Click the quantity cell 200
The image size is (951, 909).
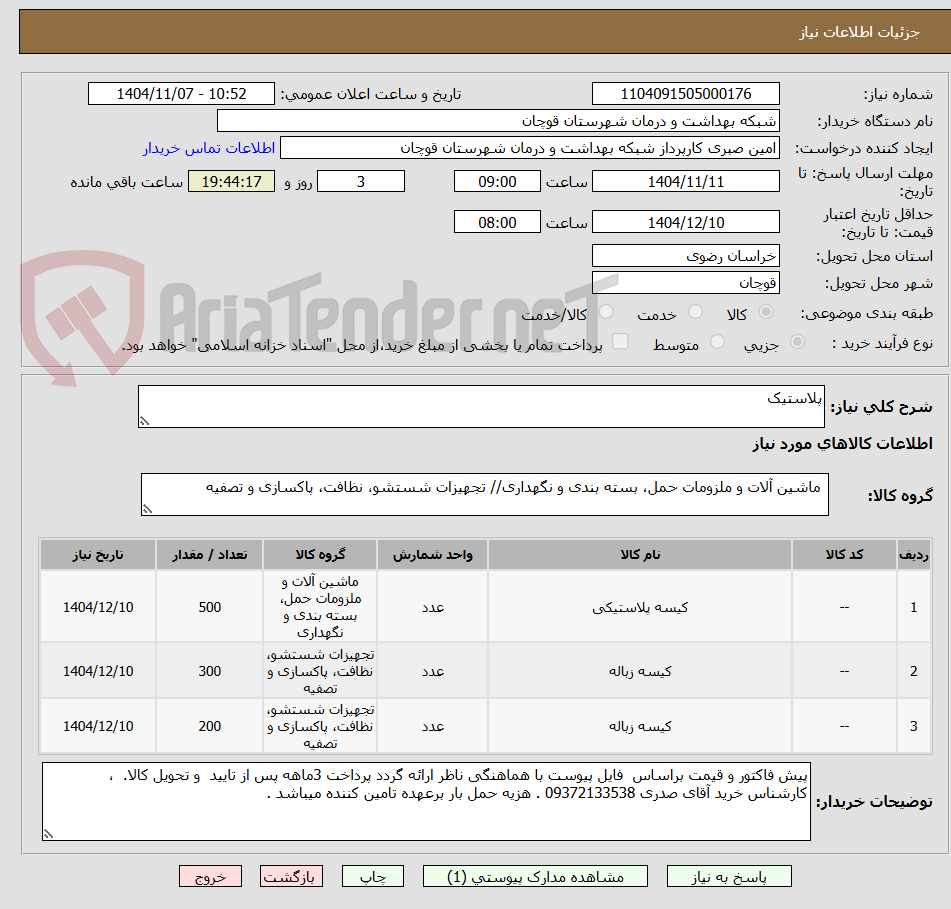209,726
